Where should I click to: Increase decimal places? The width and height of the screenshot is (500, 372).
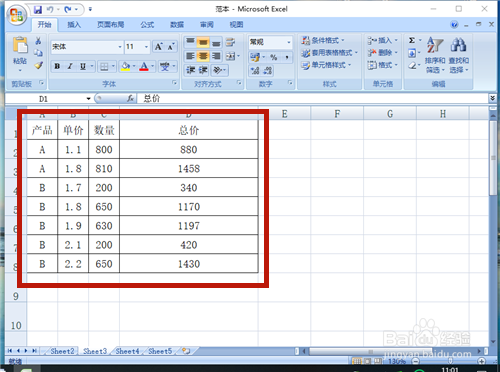(255, 70)
